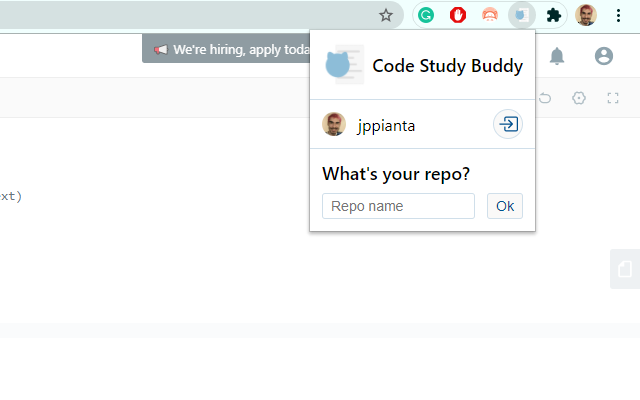Click the jppianta user avatar
The width and height of the screenshot is (640, 400).
pos(334,125)
